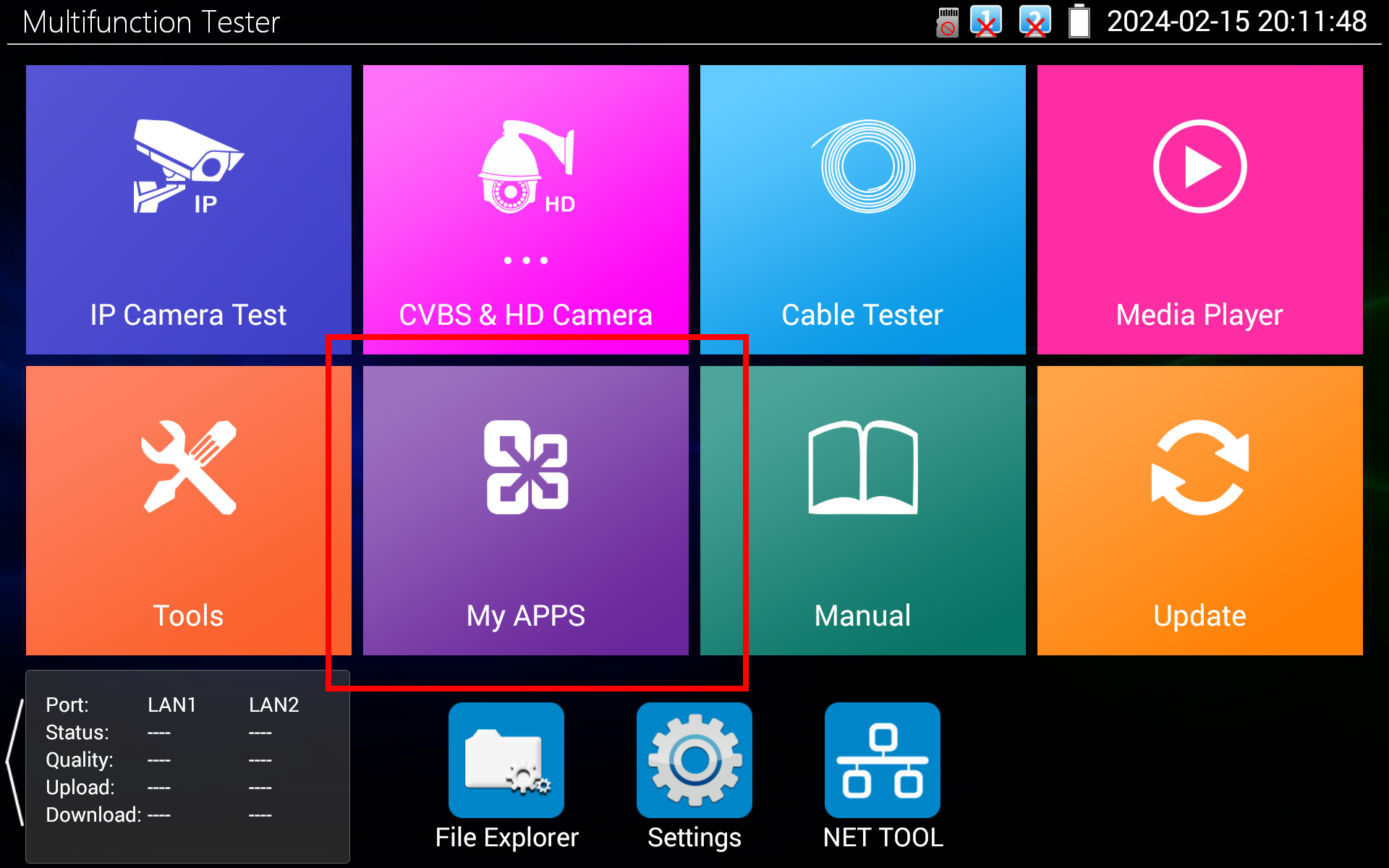Start the Media Player app

pos(1199,209)
